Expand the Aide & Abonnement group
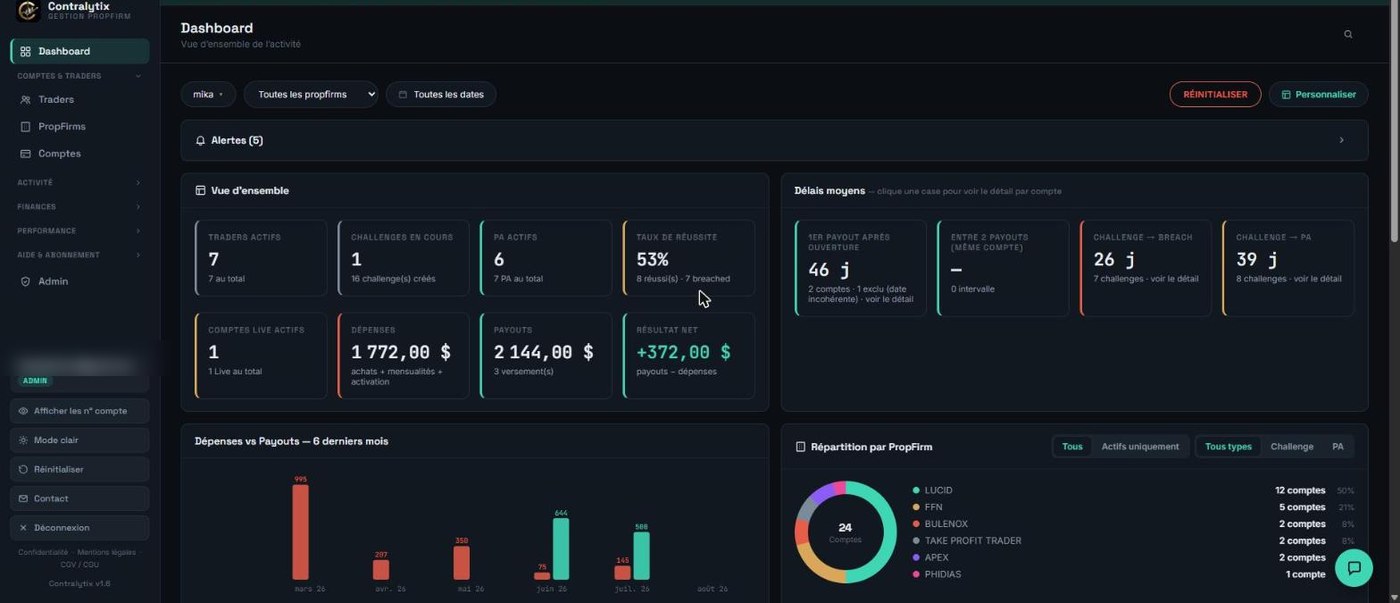The height and width of the screenshot is (603, 1400). pos(80,255)
